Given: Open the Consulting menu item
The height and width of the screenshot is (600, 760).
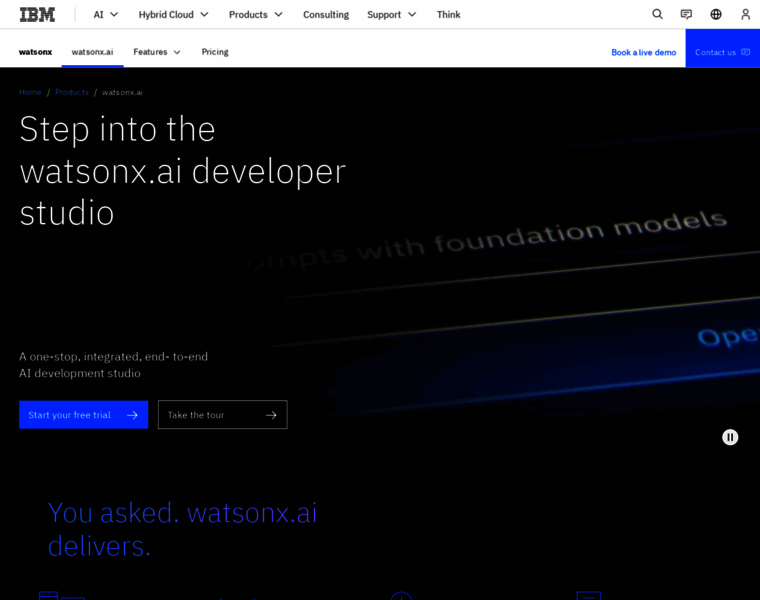Looking at the screenshot, I should coord(326,15).
